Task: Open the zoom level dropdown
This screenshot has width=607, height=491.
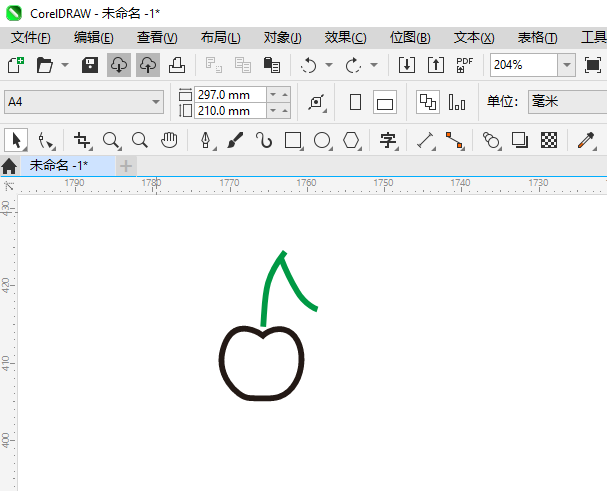Action: coord(567,65)
